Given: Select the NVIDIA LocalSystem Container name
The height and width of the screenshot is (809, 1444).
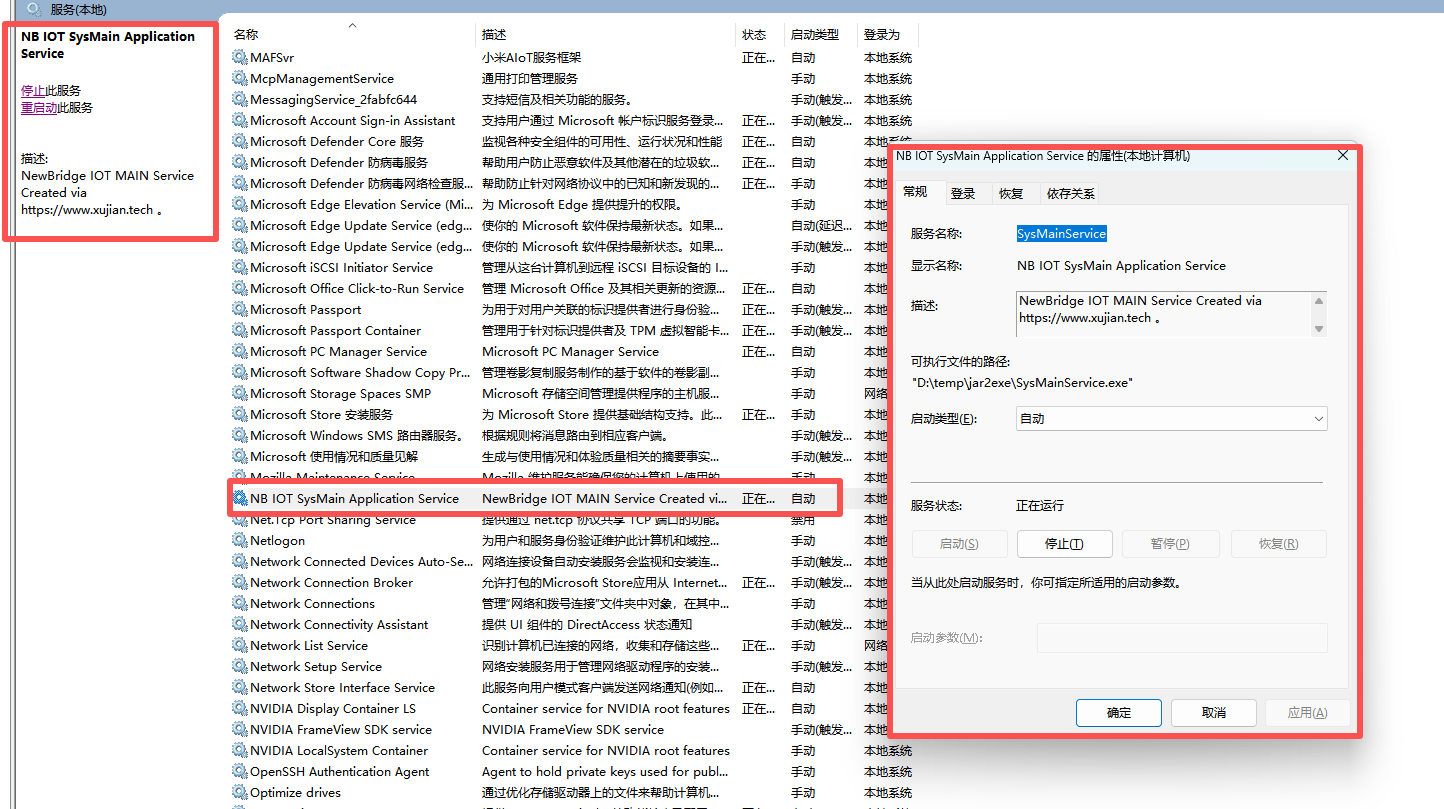Looking at the screenshot, I should 339,751.
